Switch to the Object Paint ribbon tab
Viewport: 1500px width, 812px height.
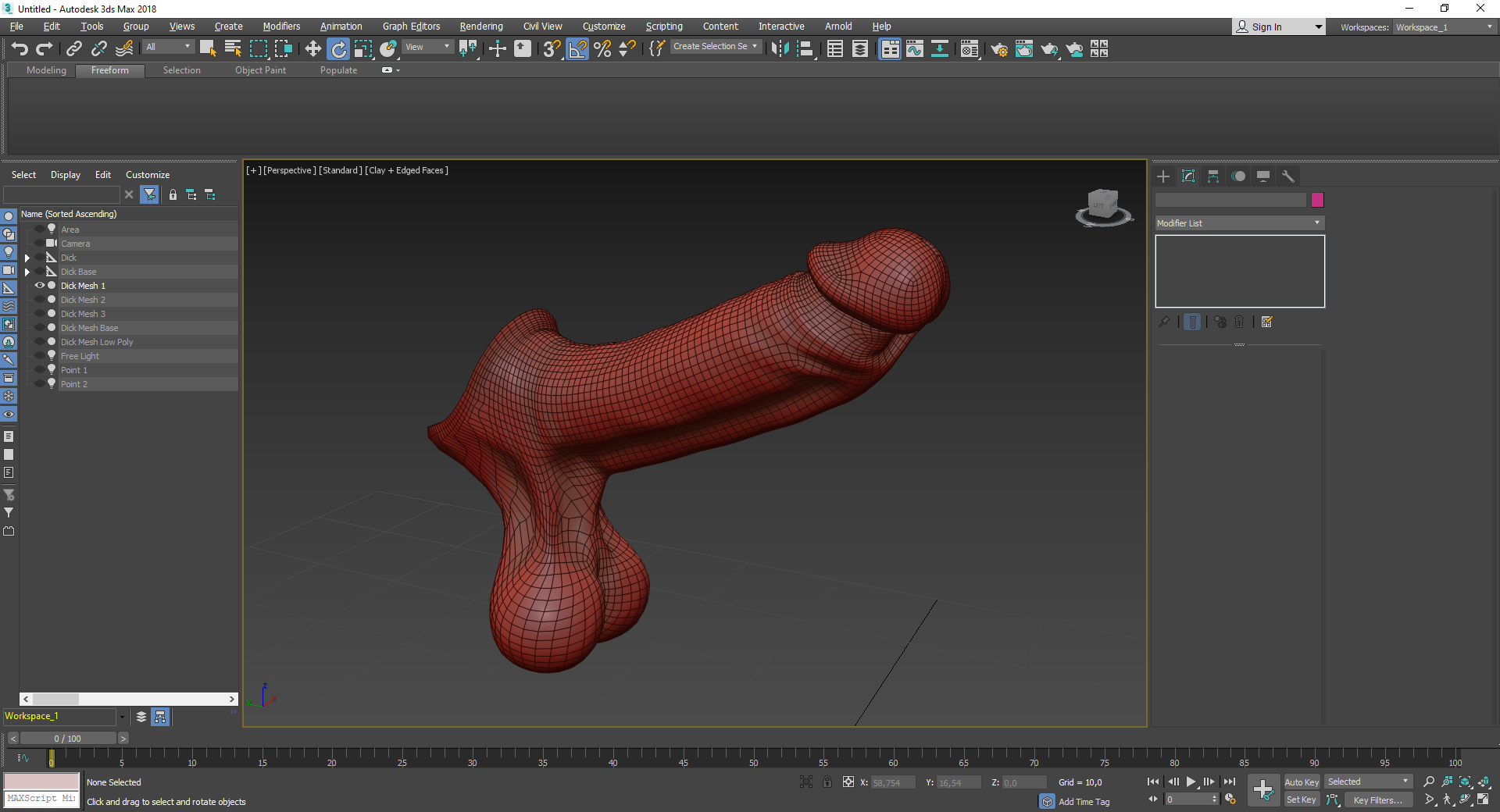(x=260, y=70)
